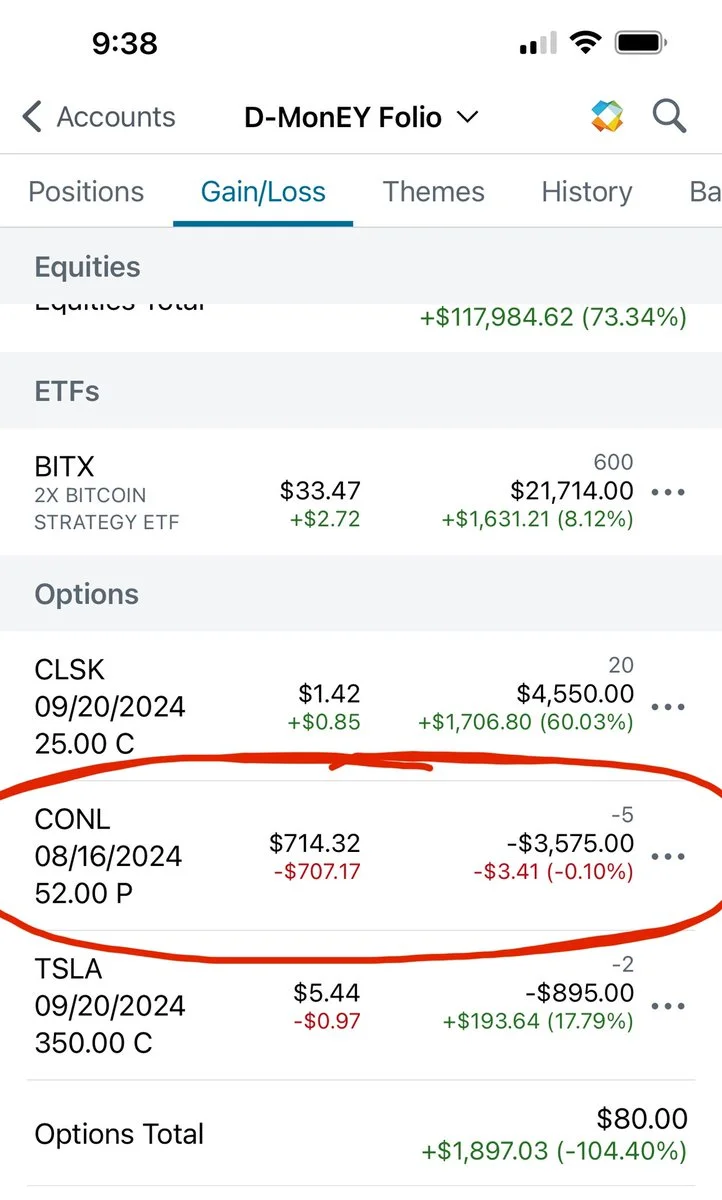
Task: Open the History tab
Action: pos(586,192)
